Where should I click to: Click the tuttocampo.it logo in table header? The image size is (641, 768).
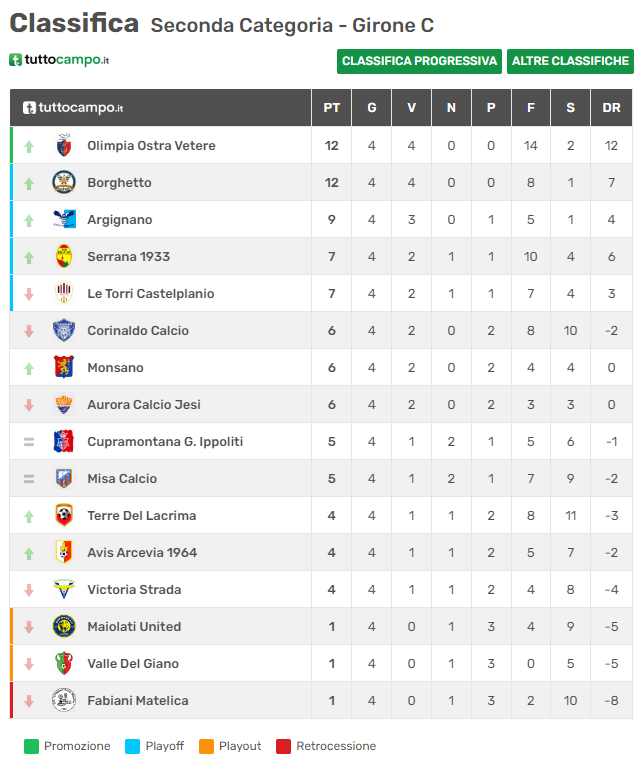pos(73,108)
